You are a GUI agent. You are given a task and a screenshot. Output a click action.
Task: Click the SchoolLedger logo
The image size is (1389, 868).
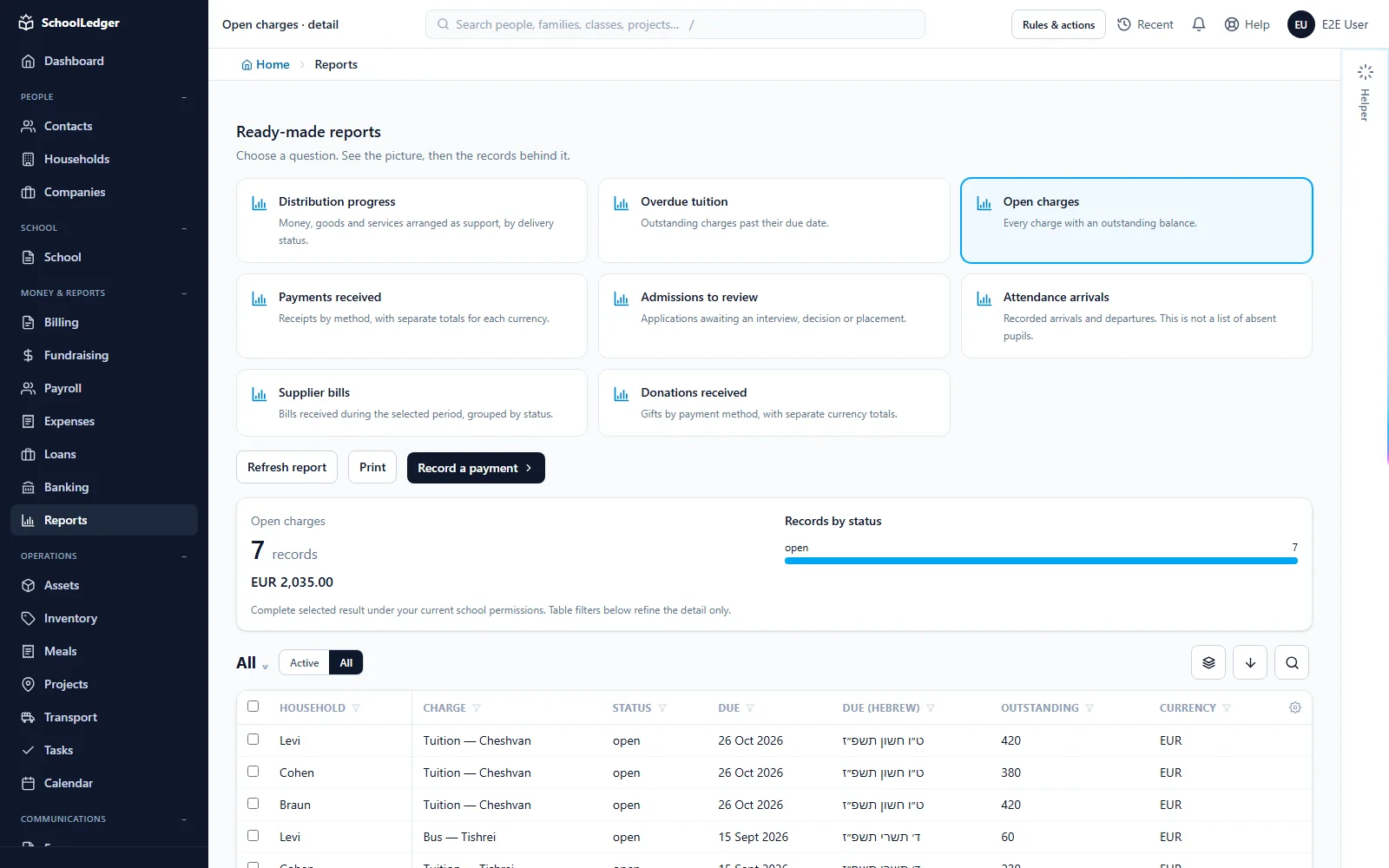click(69, 23)
